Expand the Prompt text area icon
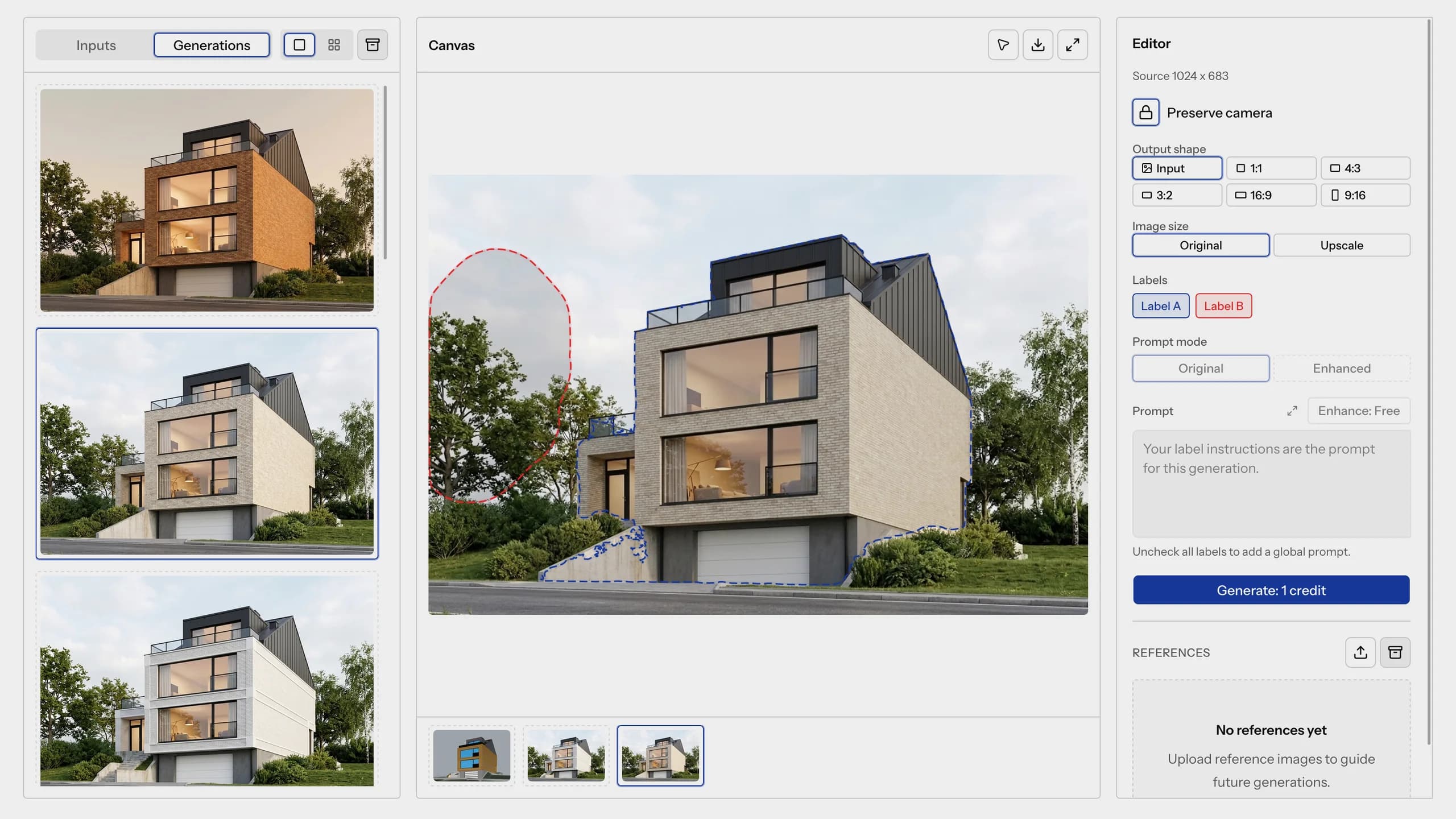This screenshot has width=1456, height=819. pos(1292,411)
